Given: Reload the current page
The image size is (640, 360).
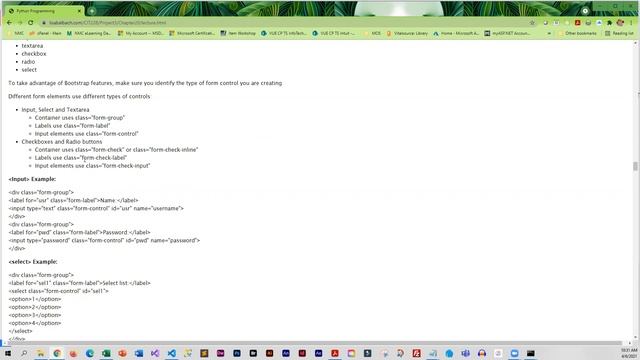Looking at the screenshot, I should click(x=31, y=22).
